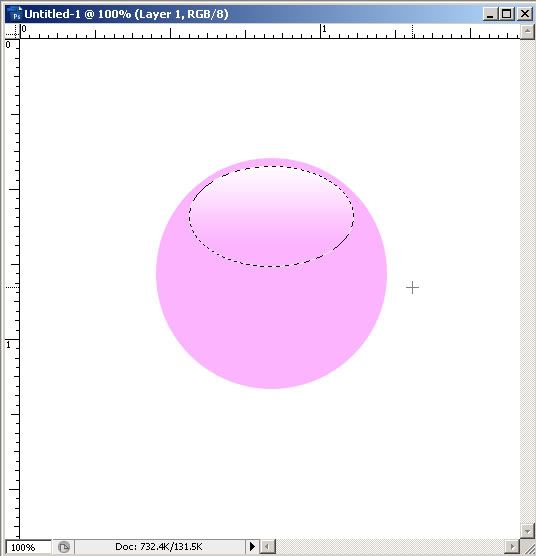Image resolution: width=536 pixels, height=556 pixels.
Task: Open the status bar black triangle popup menu
Action: 252,546
